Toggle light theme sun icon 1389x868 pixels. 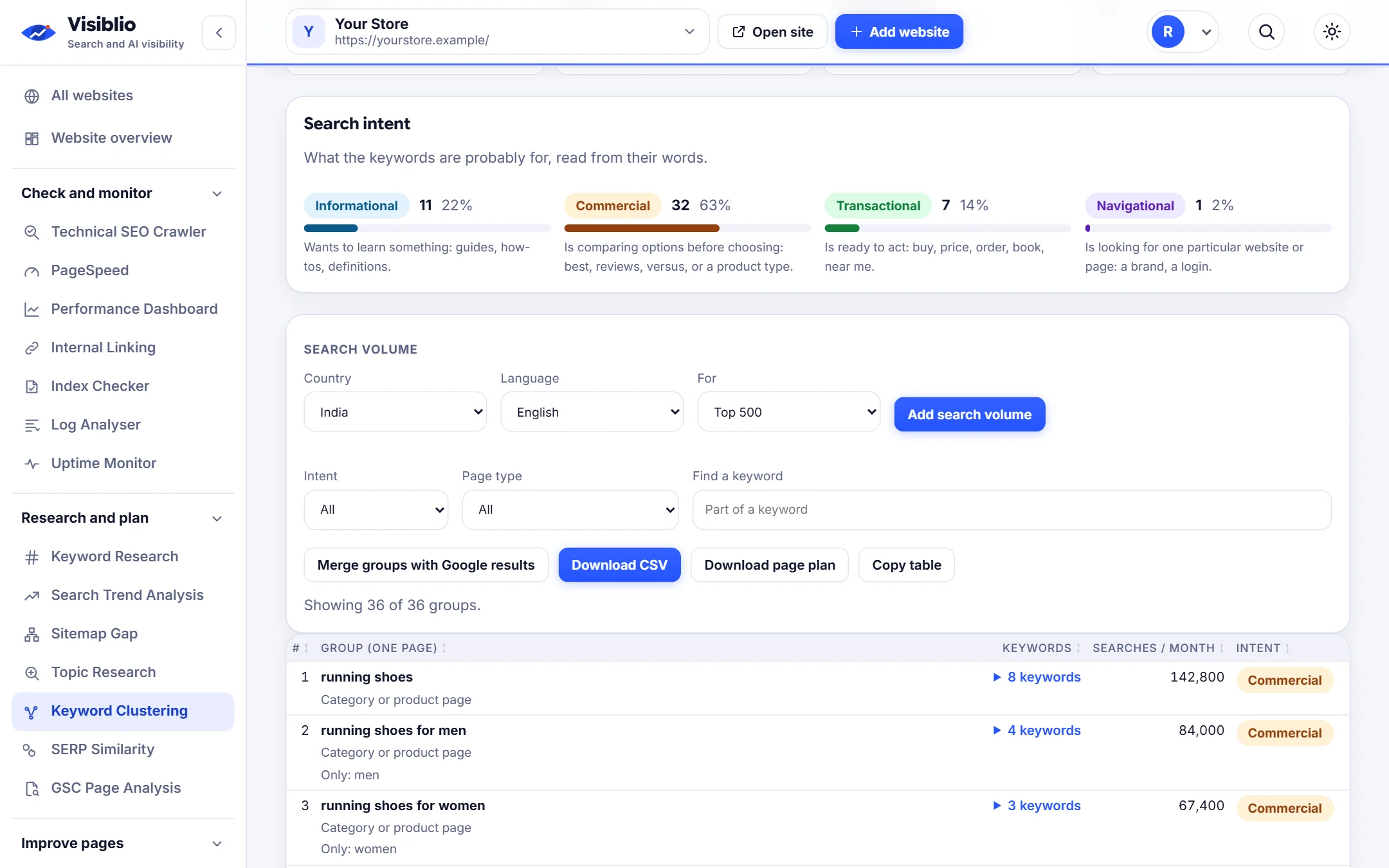click(1332, 32)
